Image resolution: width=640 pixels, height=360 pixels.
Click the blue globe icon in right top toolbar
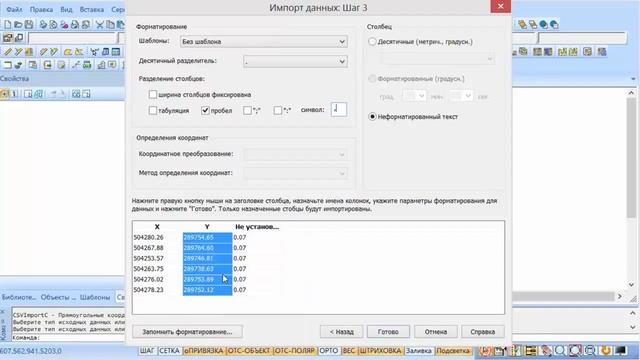click(x=544, y=24)
